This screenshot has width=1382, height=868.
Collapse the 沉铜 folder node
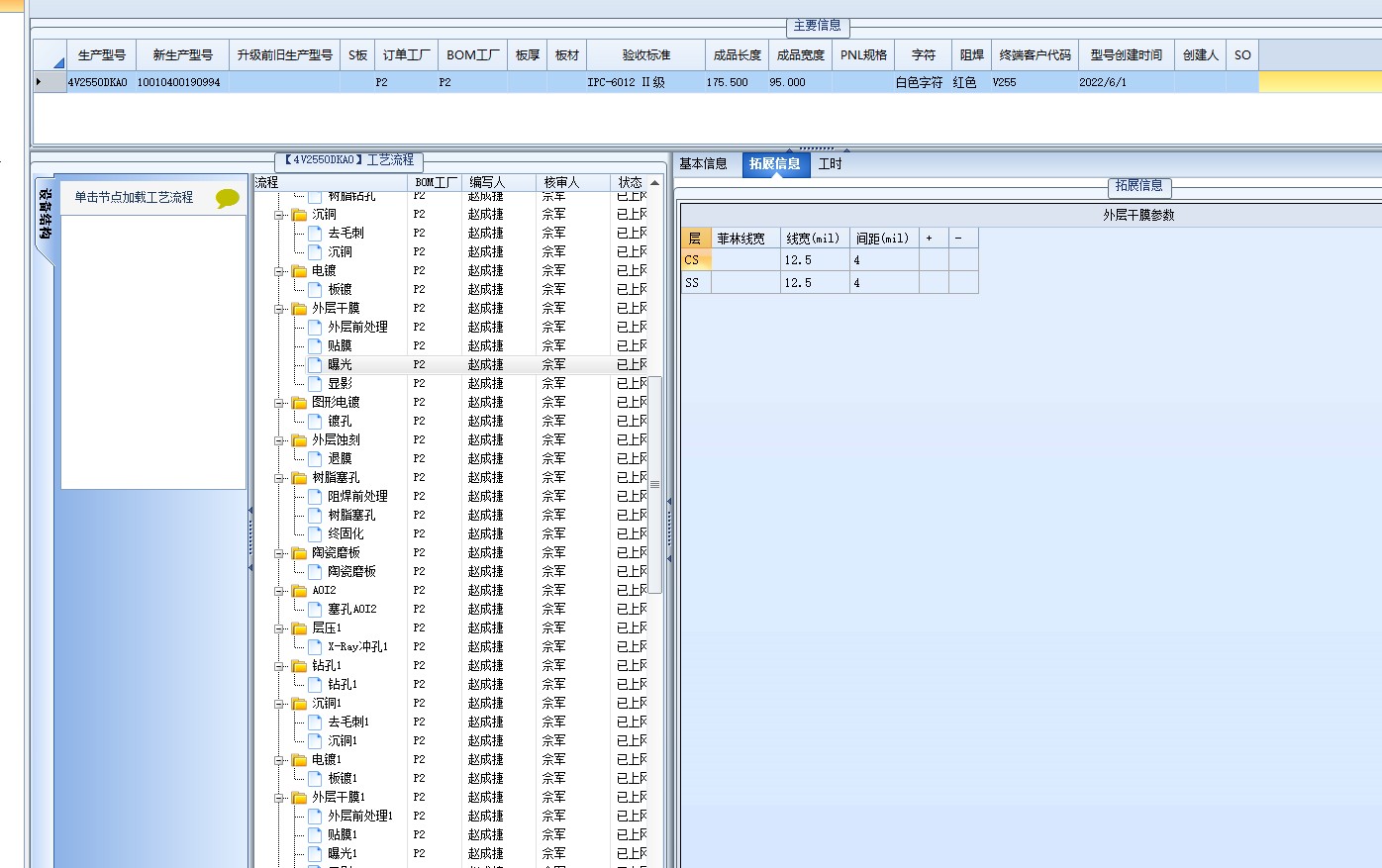(279, 215)
